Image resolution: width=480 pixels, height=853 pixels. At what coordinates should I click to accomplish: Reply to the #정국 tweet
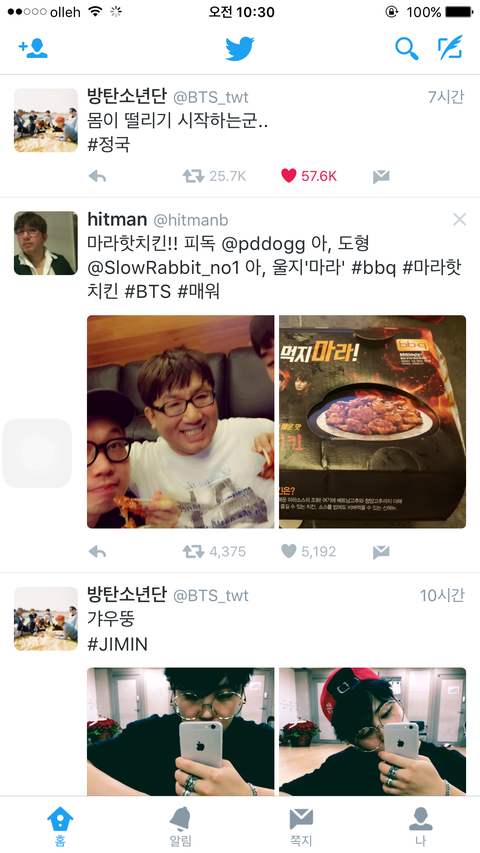(x=97, y=176)
